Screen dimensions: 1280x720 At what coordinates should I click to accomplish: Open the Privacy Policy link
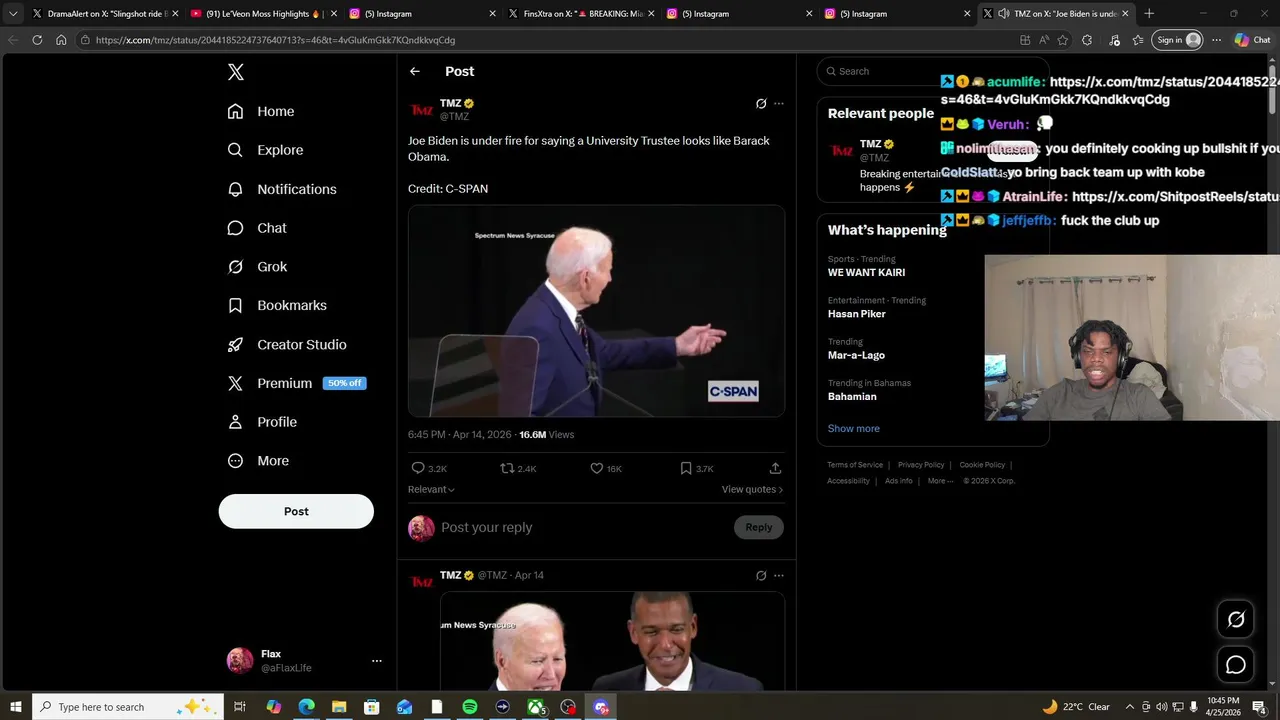[x=921, y=465]
